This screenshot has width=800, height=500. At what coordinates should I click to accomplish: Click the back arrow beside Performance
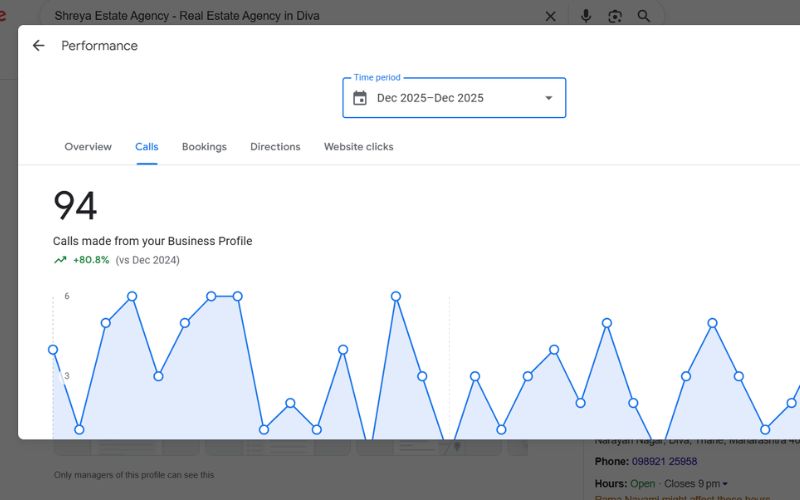[x=39, y=46]
